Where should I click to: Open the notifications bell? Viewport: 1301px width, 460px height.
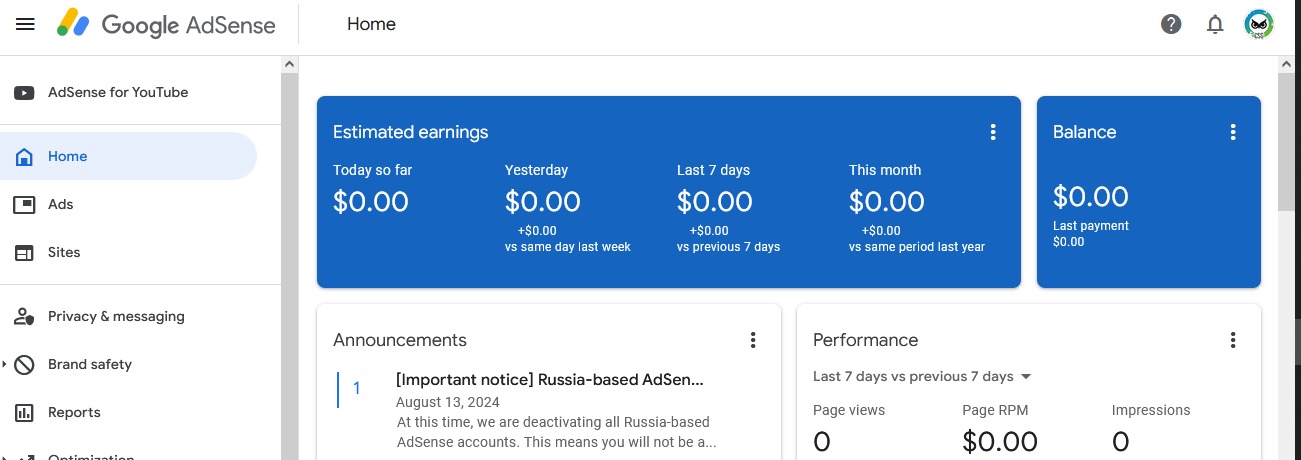click(x=1215, y=24)
